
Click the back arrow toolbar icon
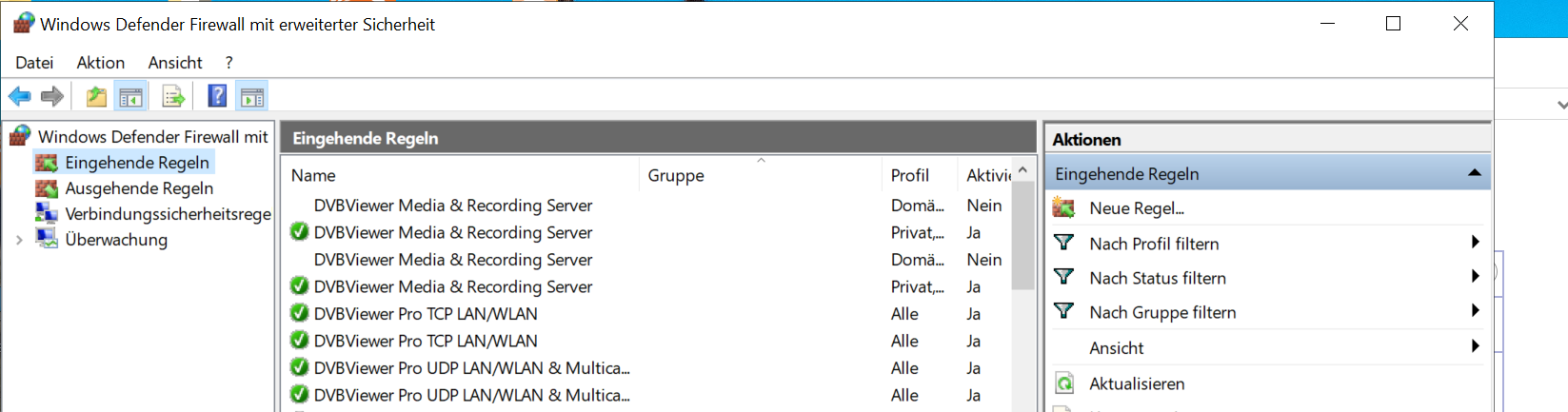[x=20, y=96]
